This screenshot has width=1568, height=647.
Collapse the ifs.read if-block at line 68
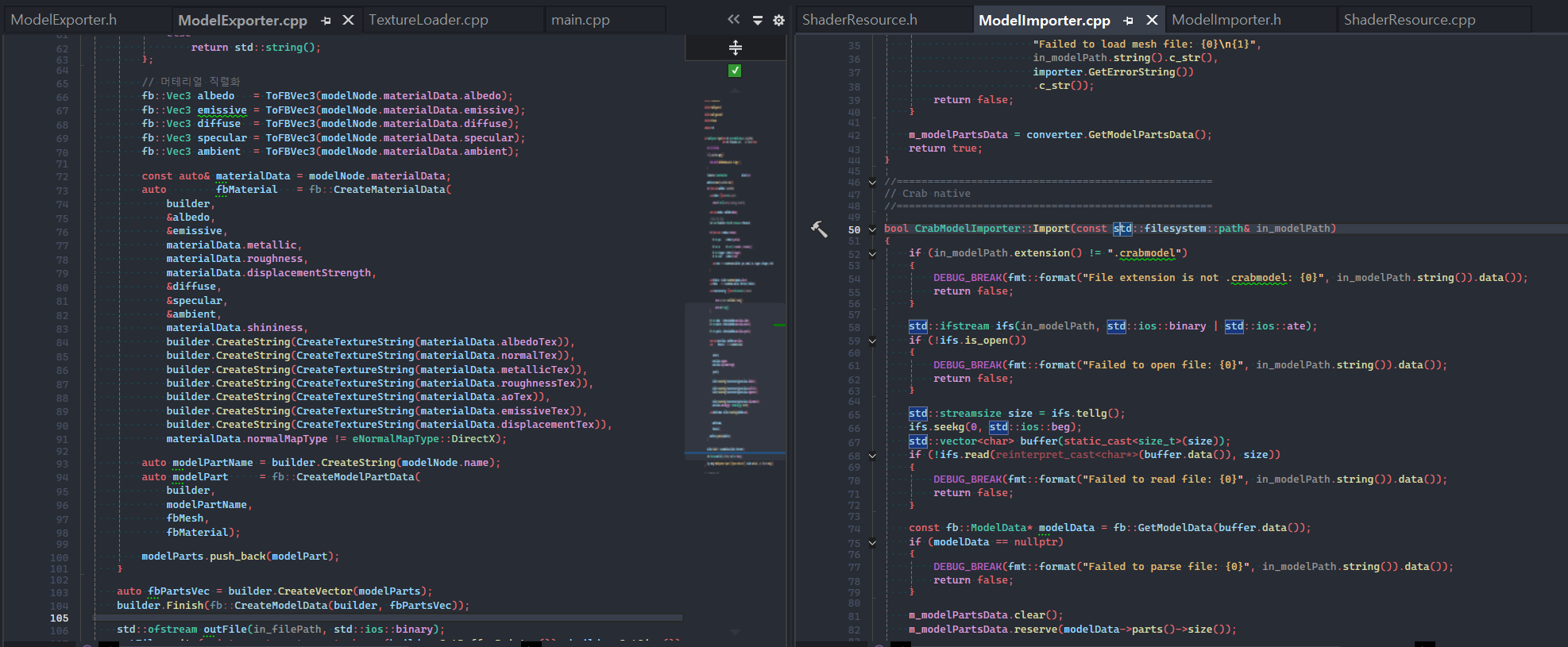[x=872, y=456]
